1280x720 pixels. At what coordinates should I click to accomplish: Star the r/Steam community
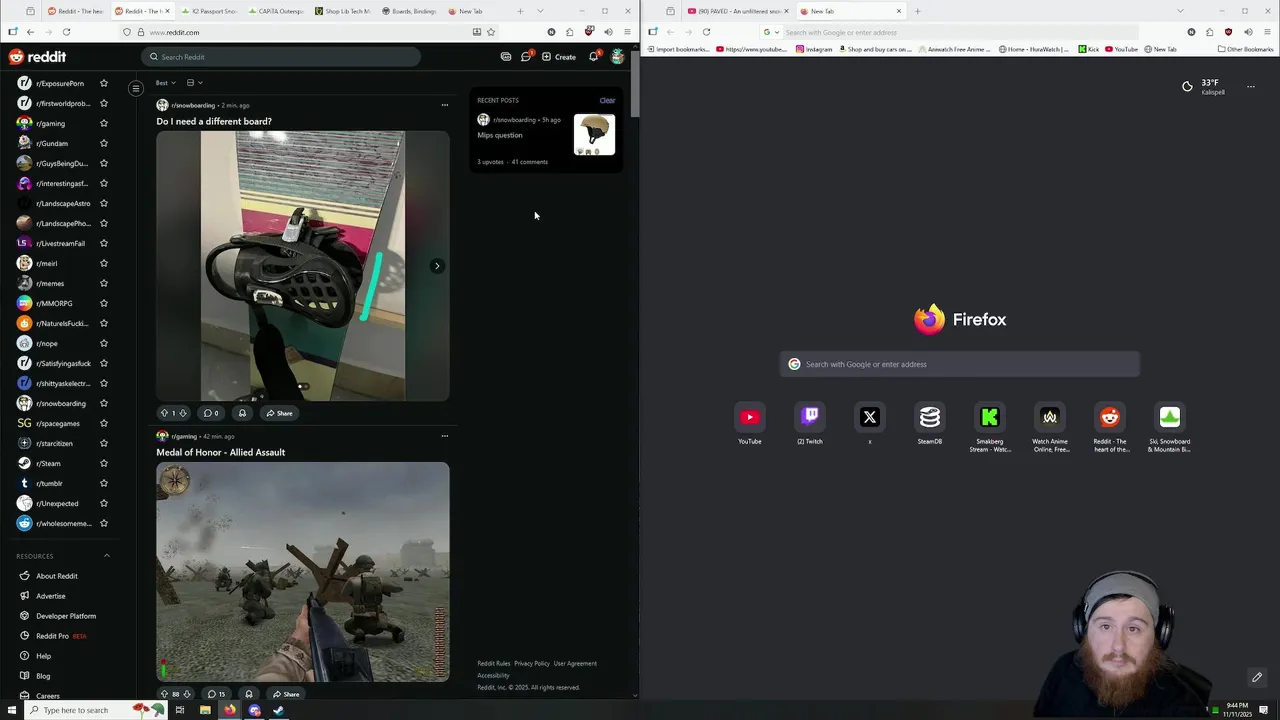[x=103, y=463]
